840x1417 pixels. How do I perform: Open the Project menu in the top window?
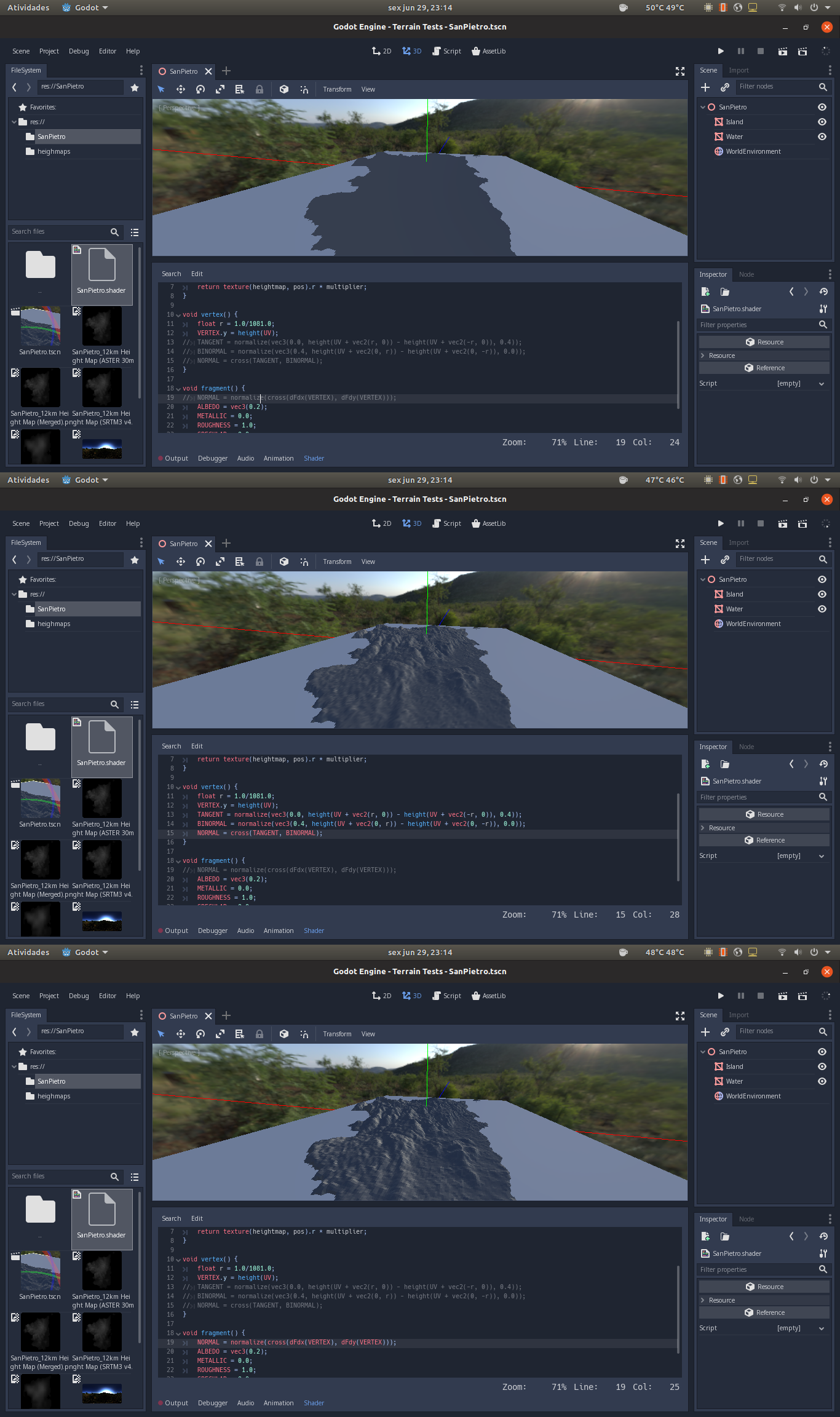click(x=49, y=51)
